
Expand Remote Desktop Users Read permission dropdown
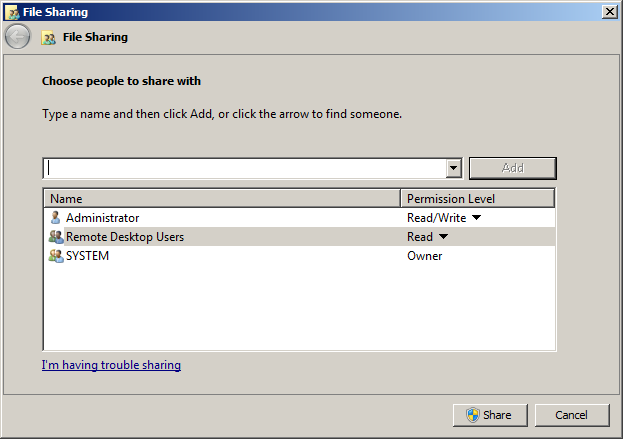pyautogui.click(x=443, y=237)
